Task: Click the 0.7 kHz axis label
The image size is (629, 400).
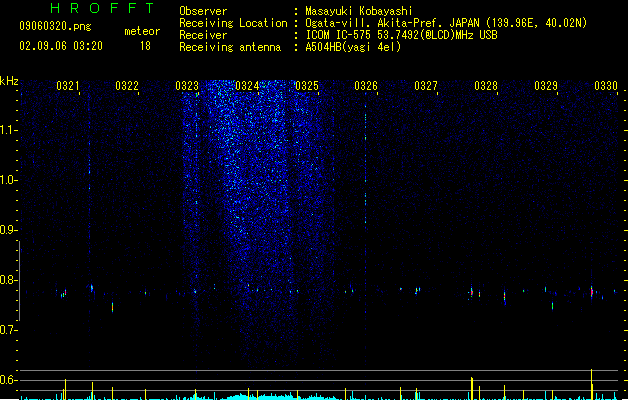Action: [8, 330]
